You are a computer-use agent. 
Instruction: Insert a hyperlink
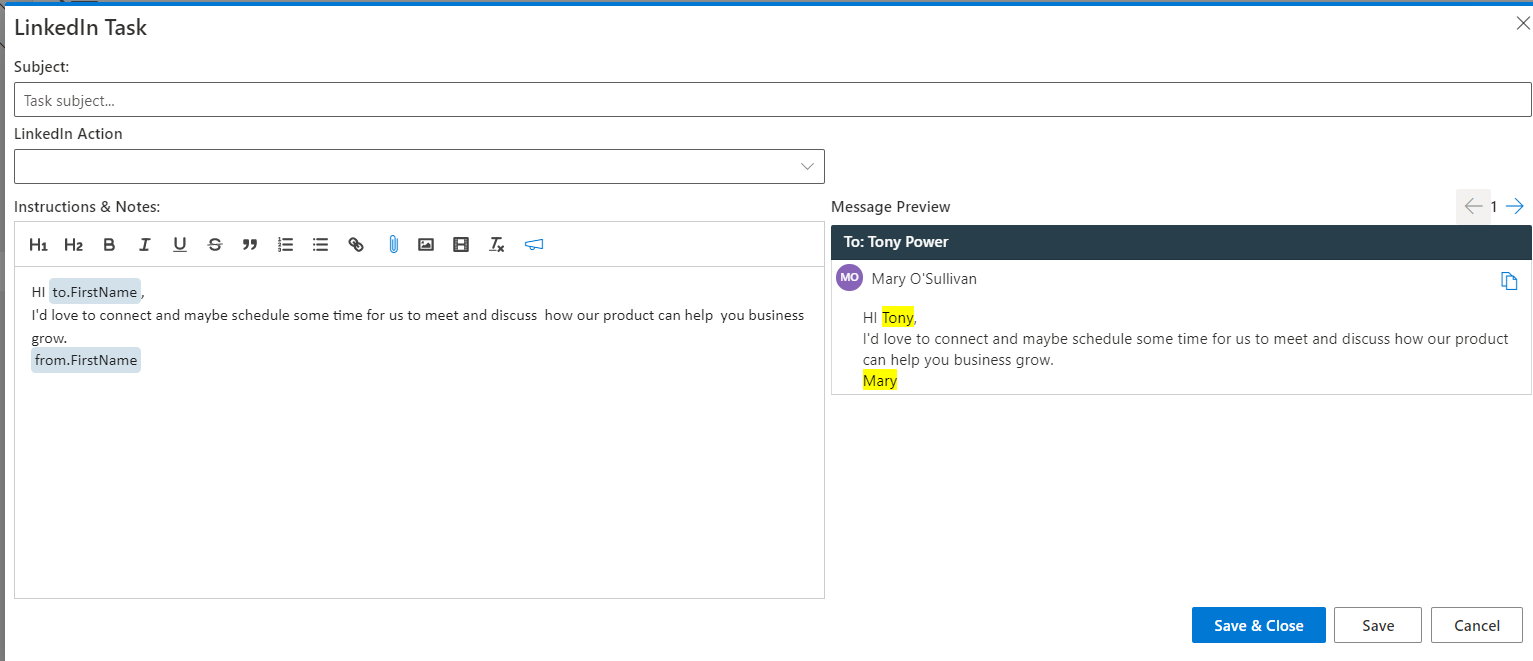tap(356, 245)
